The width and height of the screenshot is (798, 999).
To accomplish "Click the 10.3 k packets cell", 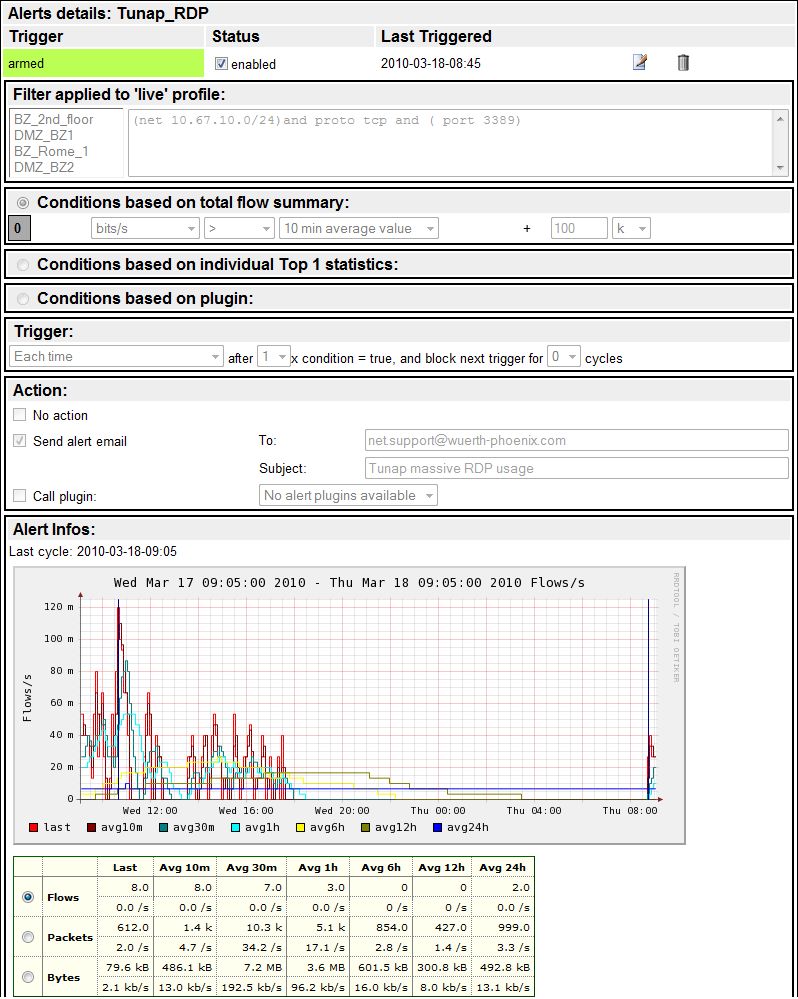I will (252, 928).
